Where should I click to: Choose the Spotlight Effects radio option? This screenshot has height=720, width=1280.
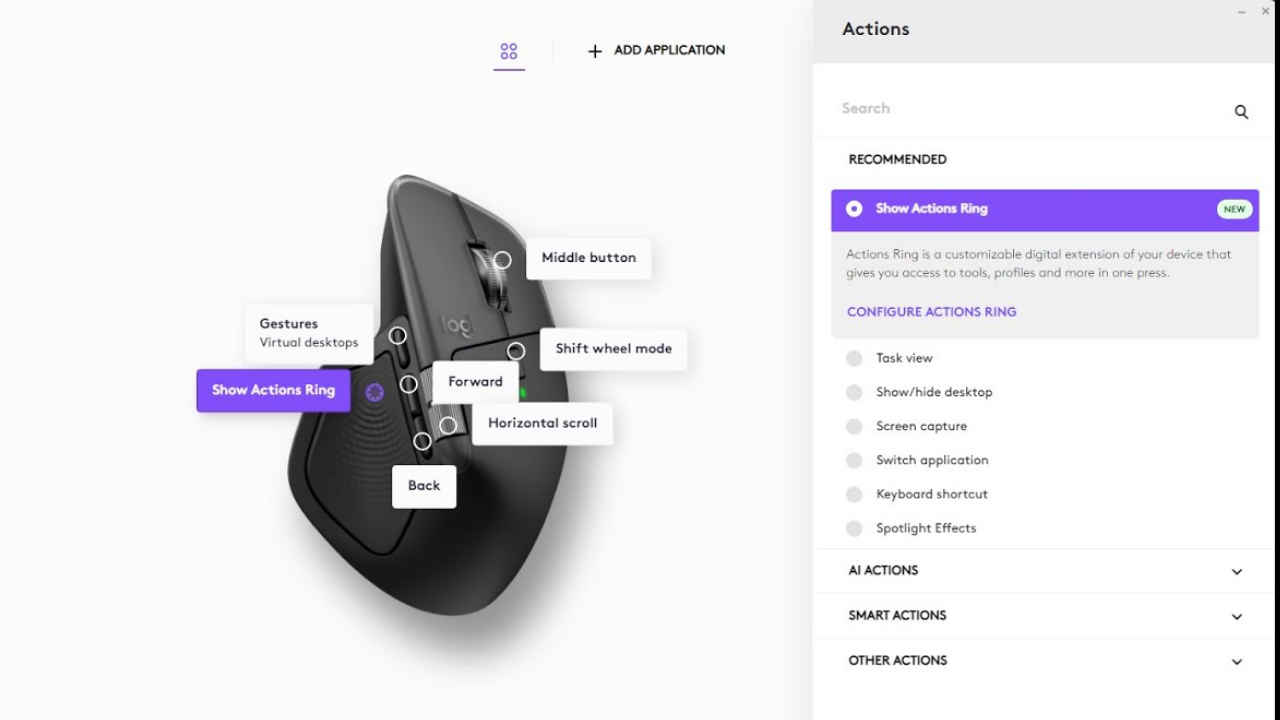(x=854, y=528)
